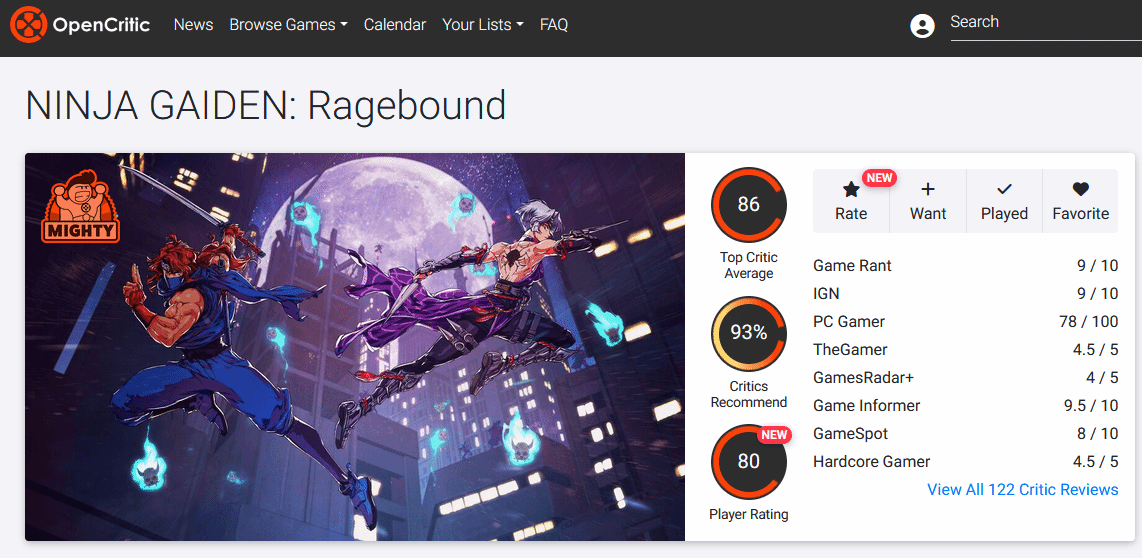Viewport: 1142px width, 558px height.
Task: Open the Calendar menu item
Action: [x=395, y=25]
